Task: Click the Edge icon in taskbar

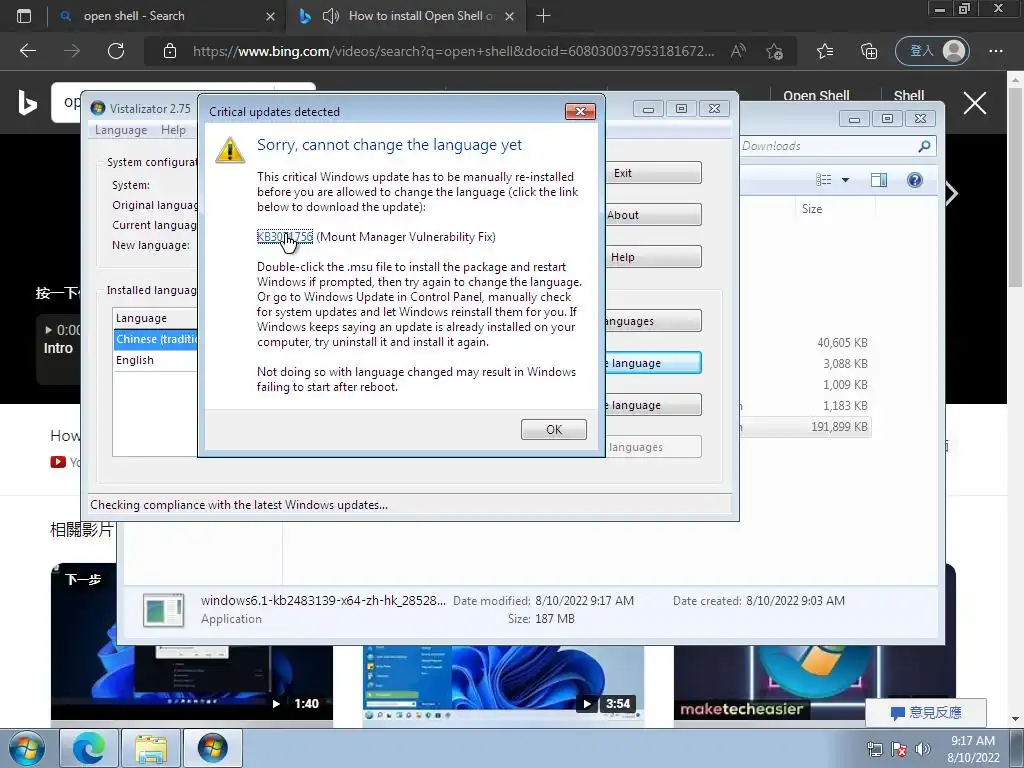Action: pos(89,748)
